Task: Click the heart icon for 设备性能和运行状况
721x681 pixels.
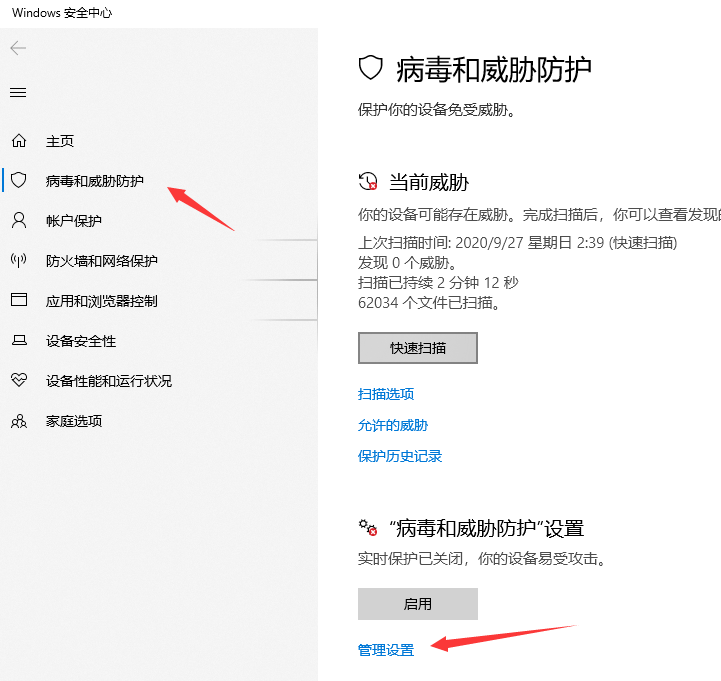Action: (18, 381)
